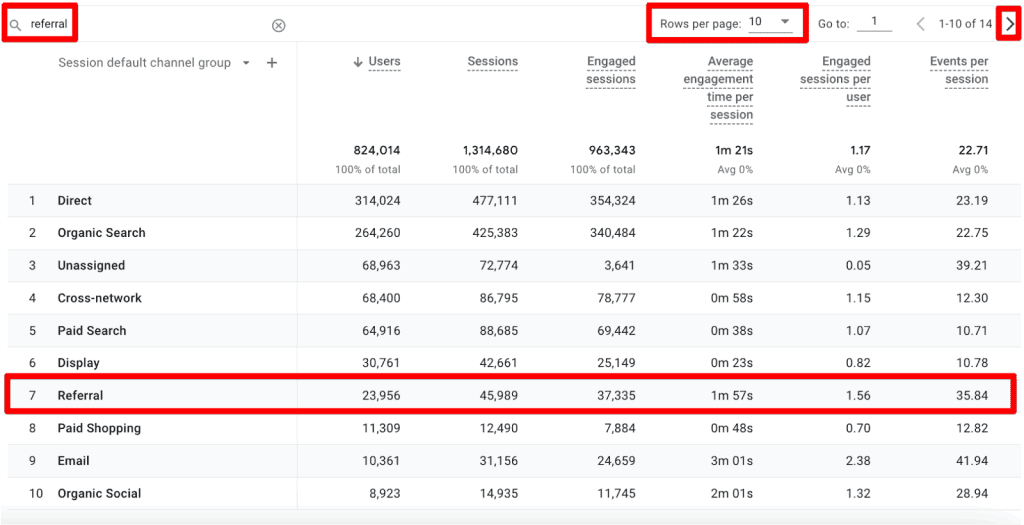
Task: Select the Unassigned row label
Action: [x=91, y=265]
